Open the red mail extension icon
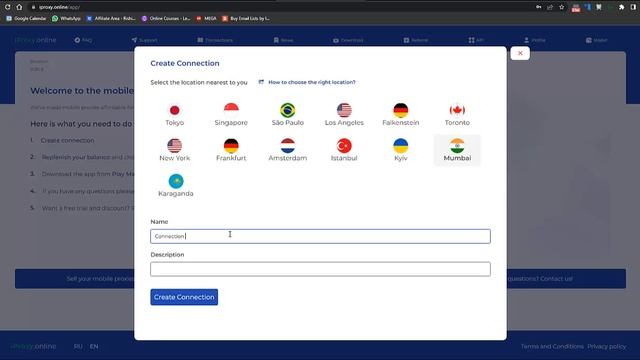The width and height of the screenshot is (640, 360). (576, 7)
